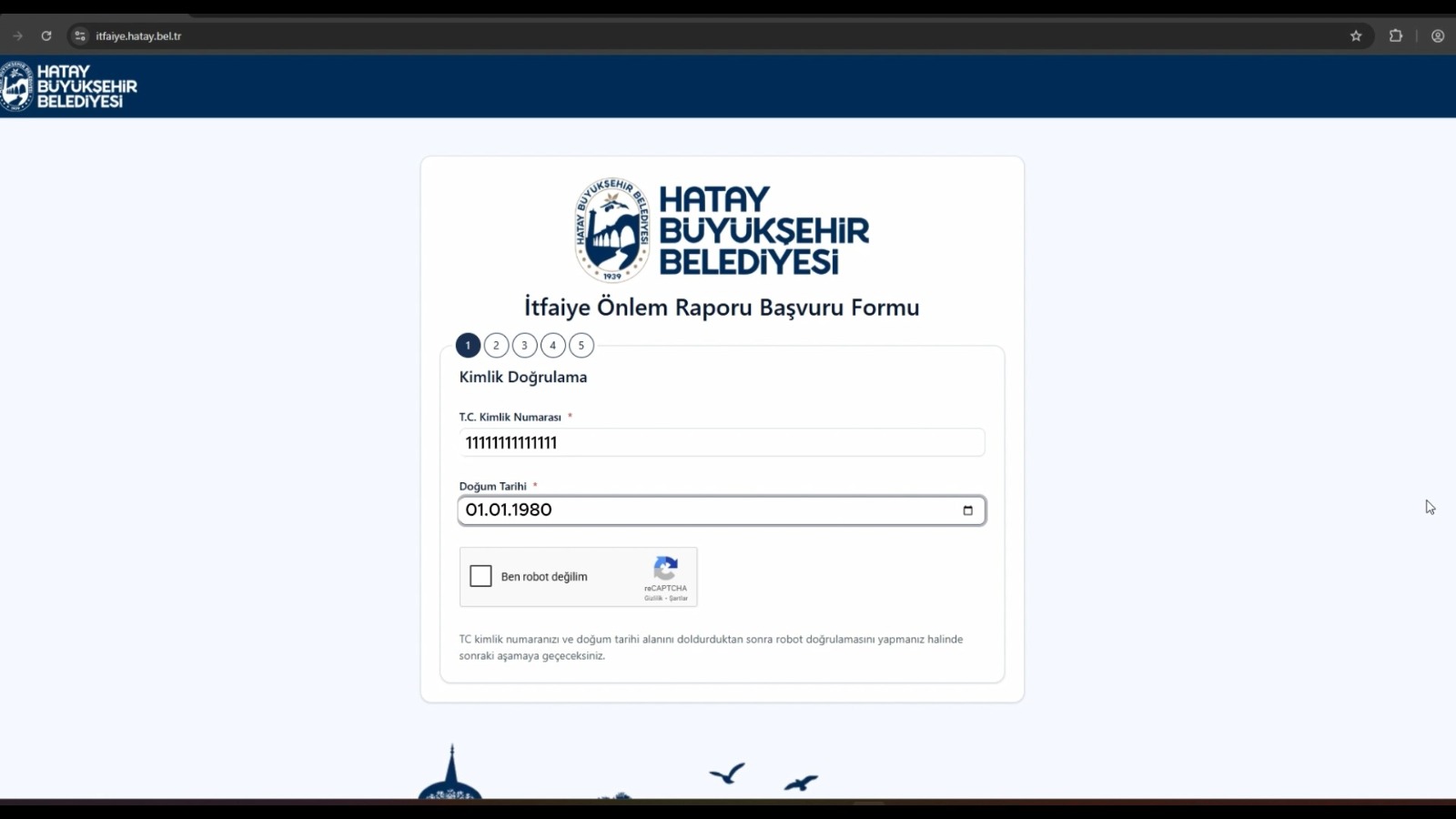Click the T.C. Kimlik Numarası field
The height and width of the screenshot is (819, 1456).
[x=721, y=443]
